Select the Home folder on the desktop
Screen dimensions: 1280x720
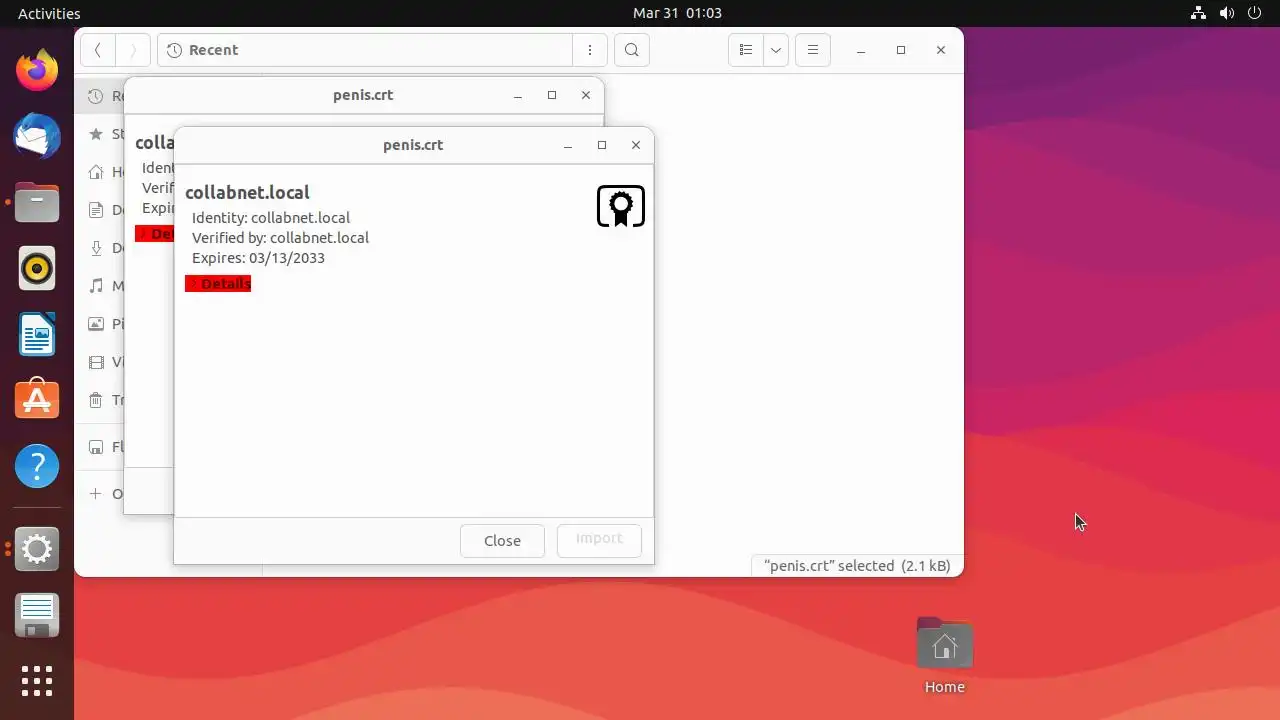click(x=944, y=656)
